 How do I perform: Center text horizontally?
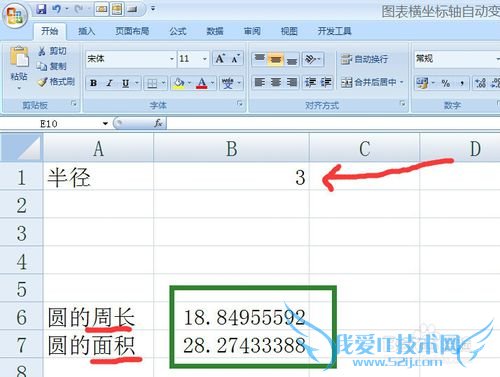tap(275, 82)
